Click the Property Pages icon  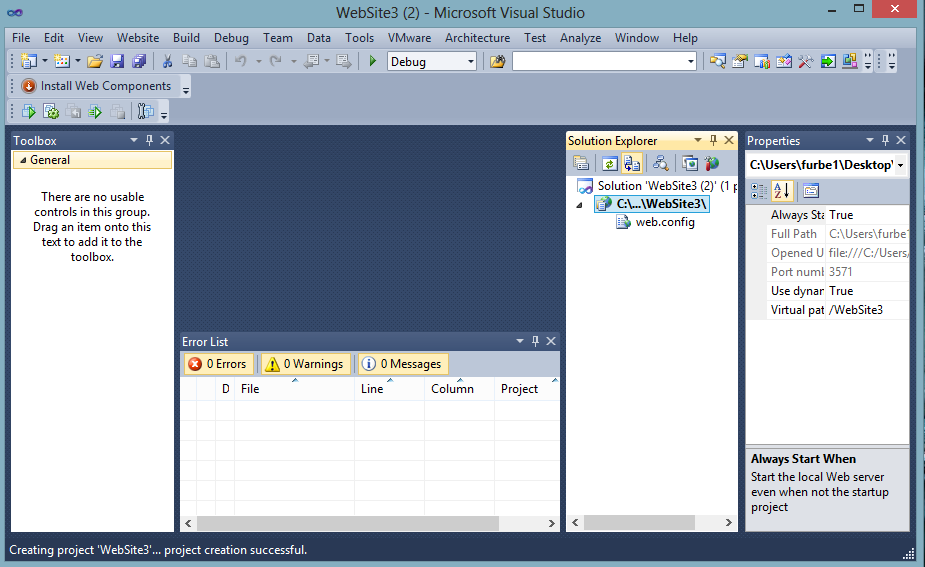coord(811,191)
